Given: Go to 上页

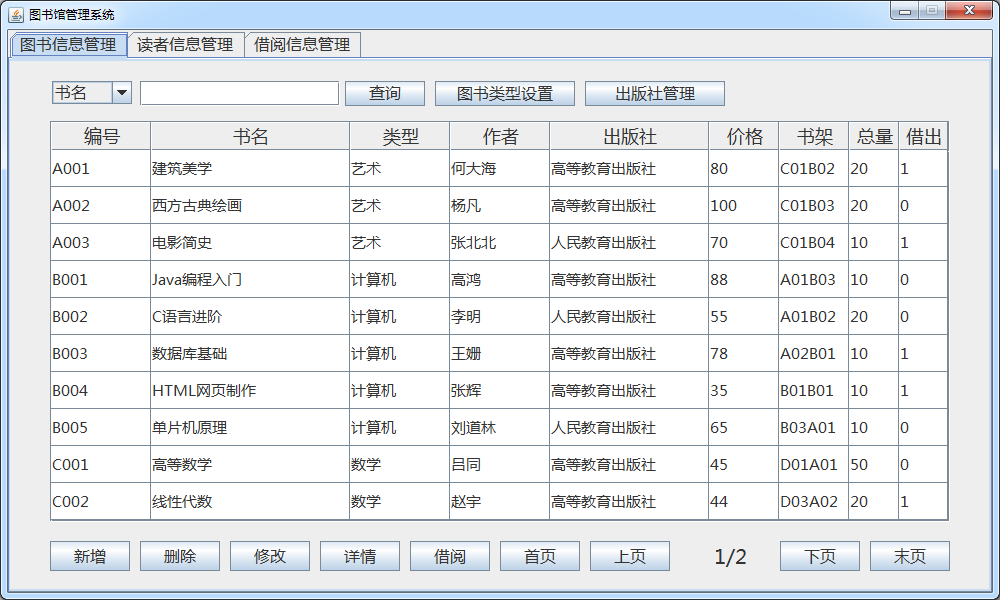Looking at the screenshot, I should (x=629, y=556).
